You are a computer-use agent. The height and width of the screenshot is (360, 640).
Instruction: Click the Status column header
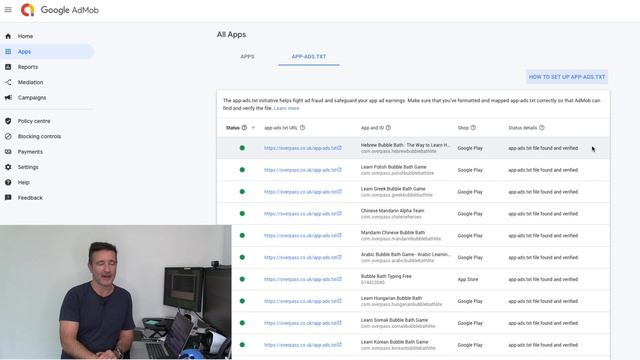(x=233, y=128)
